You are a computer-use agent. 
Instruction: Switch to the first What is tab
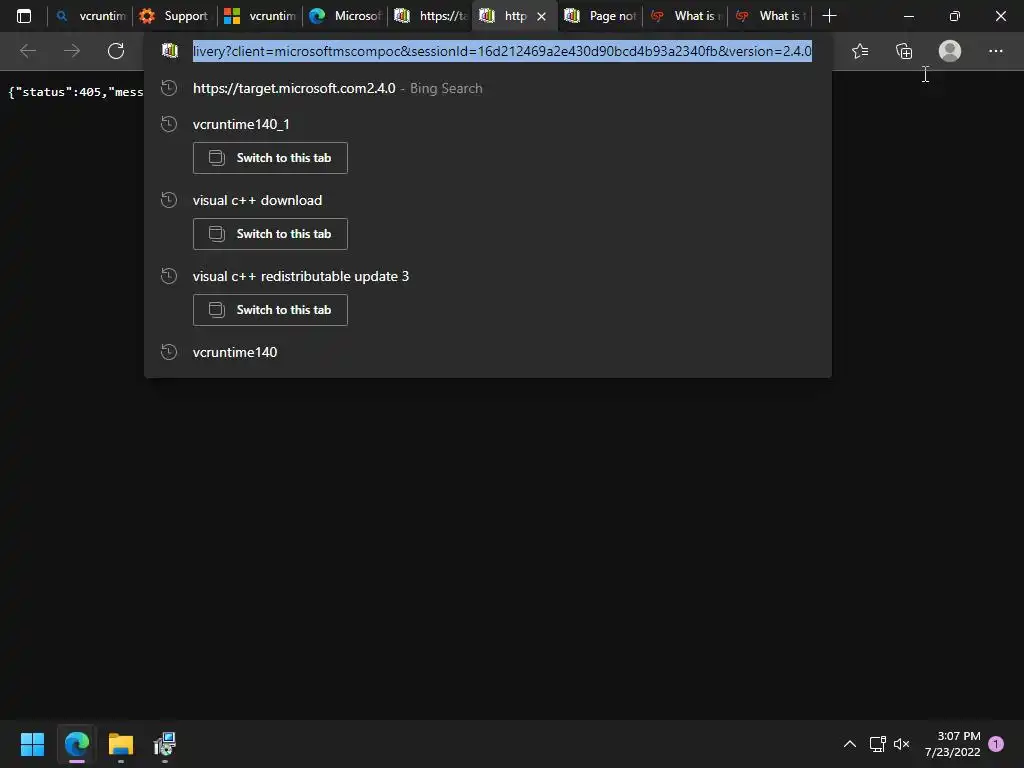pyautogui.click(x=684, y=16)
